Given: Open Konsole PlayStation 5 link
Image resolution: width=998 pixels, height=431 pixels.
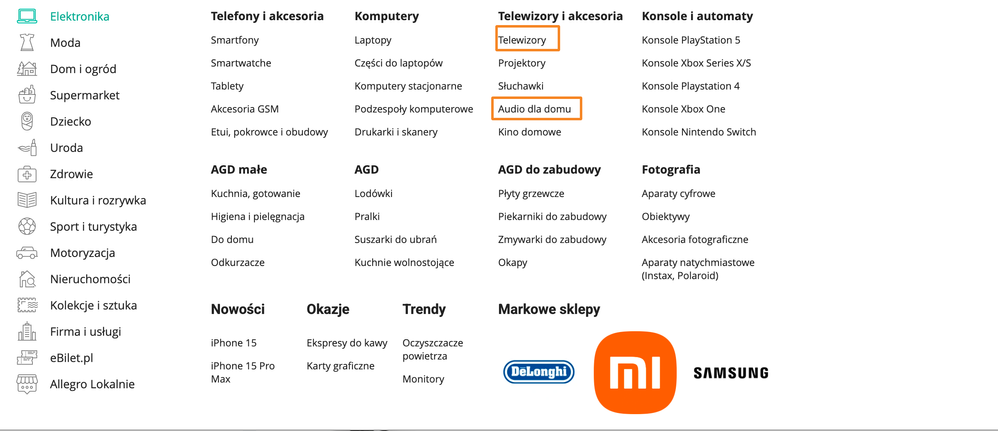Looking at the screenshot, I should 691,40.
